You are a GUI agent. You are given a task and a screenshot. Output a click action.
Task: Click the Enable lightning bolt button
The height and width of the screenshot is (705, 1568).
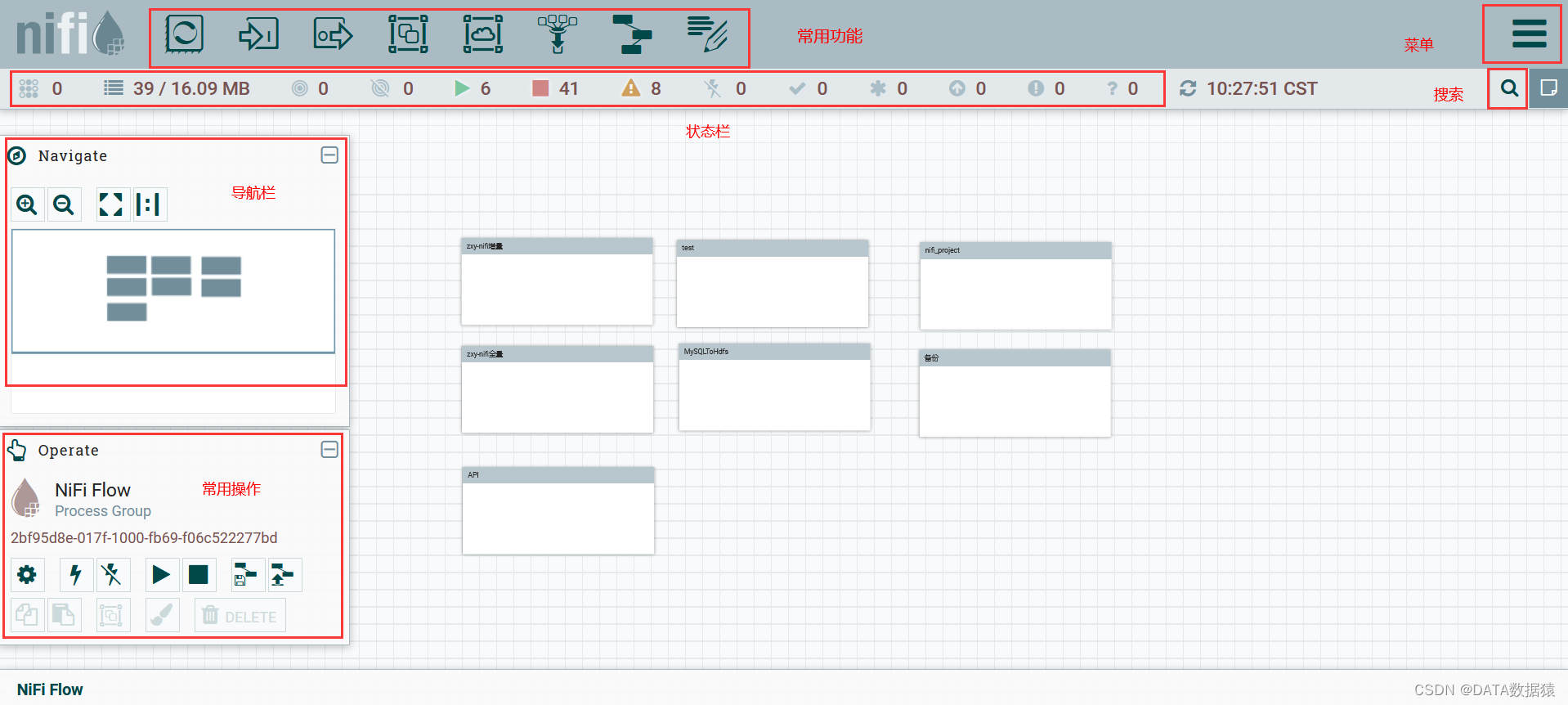point(76,575)
